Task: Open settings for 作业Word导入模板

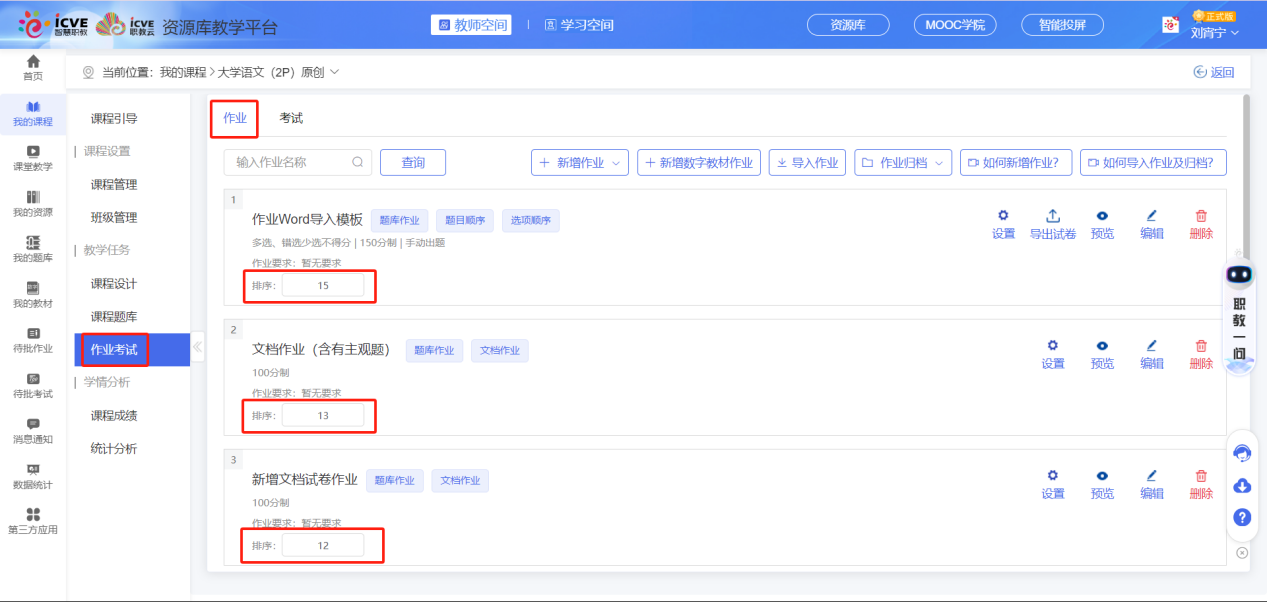Action: tap(1003, 223)
